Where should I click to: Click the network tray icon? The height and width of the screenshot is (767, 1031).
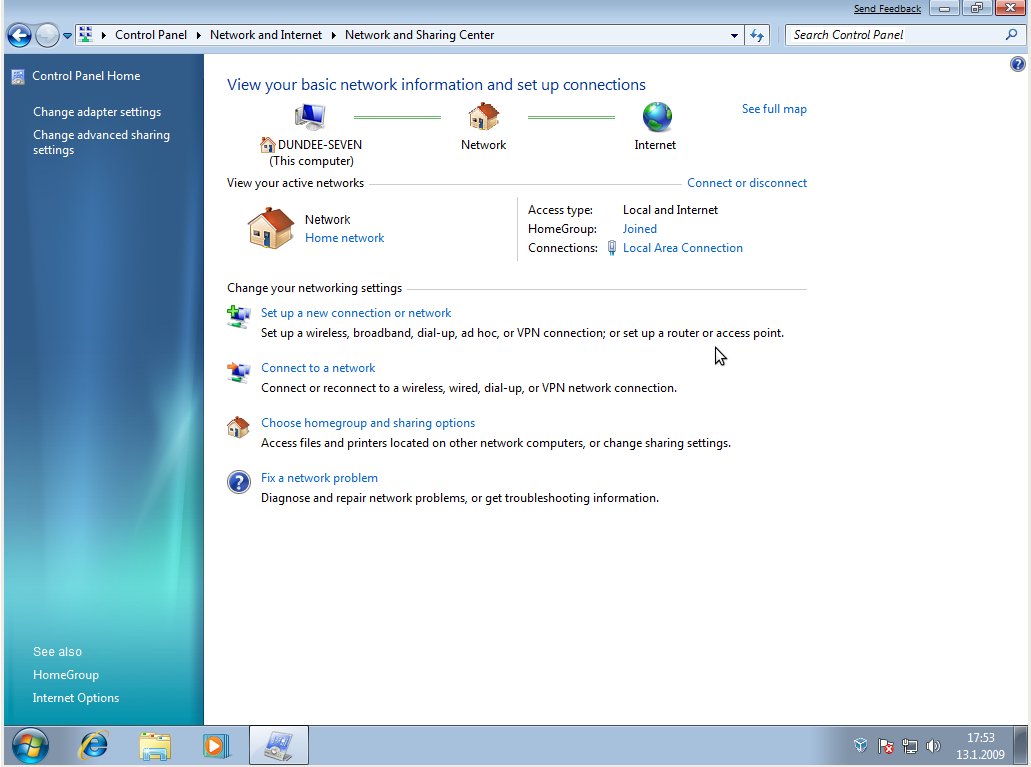pos(910,746)
